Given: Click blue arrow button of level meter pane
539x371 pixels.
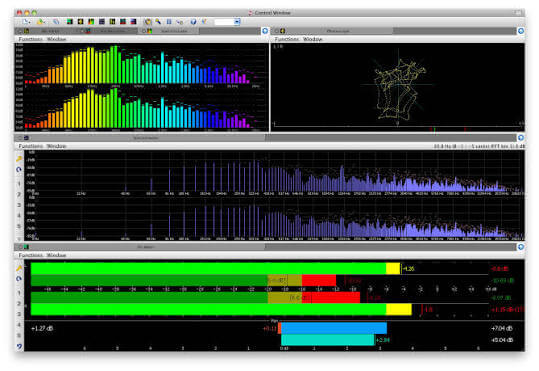Looking at the screenshot, I should tap(521, 247).
